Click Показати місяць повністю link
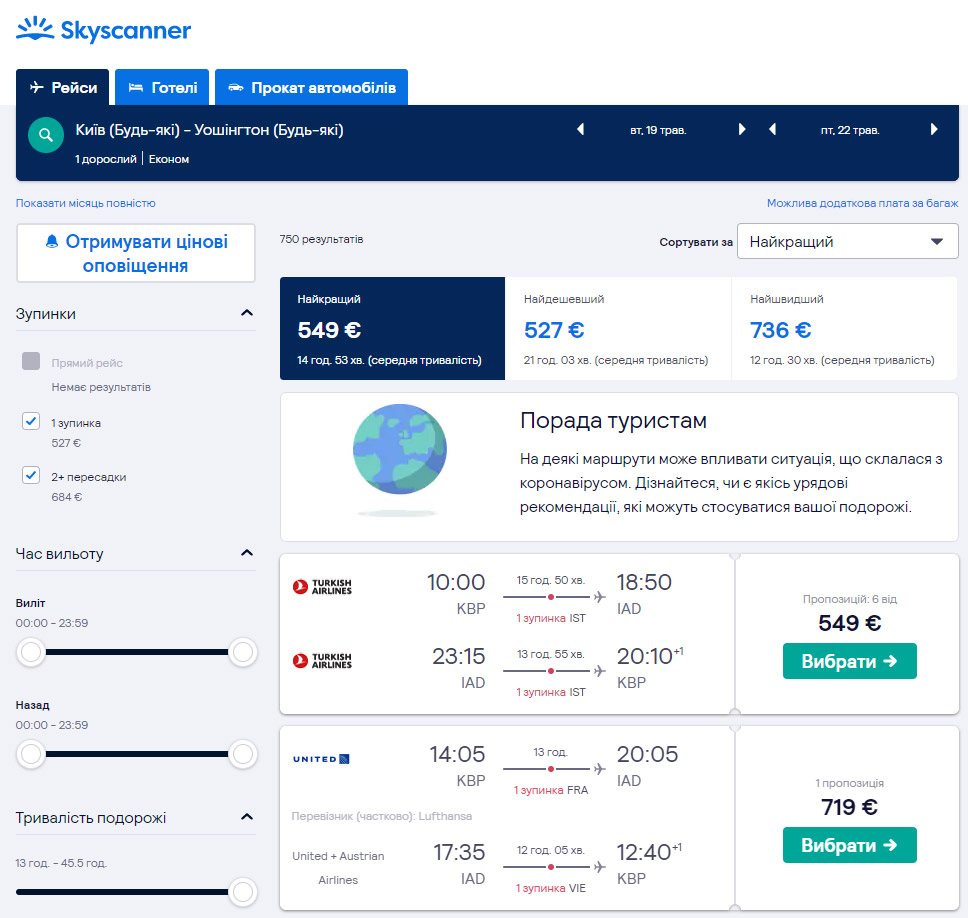This screenshot has width=968, height=918. coord(86,203)
